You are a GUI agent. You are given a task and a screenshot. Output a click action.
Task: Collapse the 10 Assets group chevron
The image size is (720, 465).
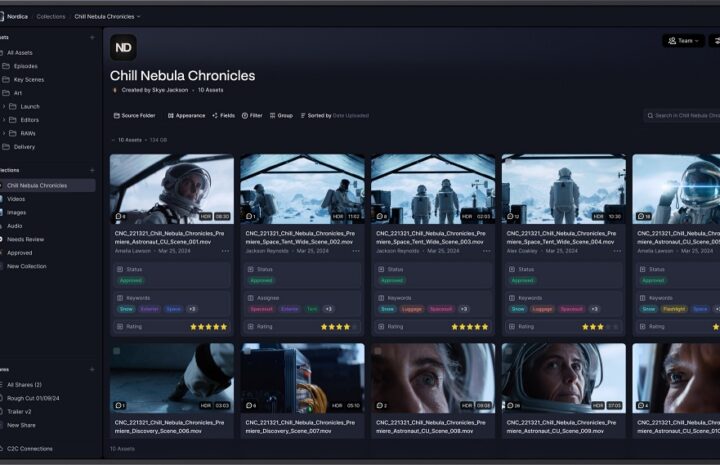113,140
